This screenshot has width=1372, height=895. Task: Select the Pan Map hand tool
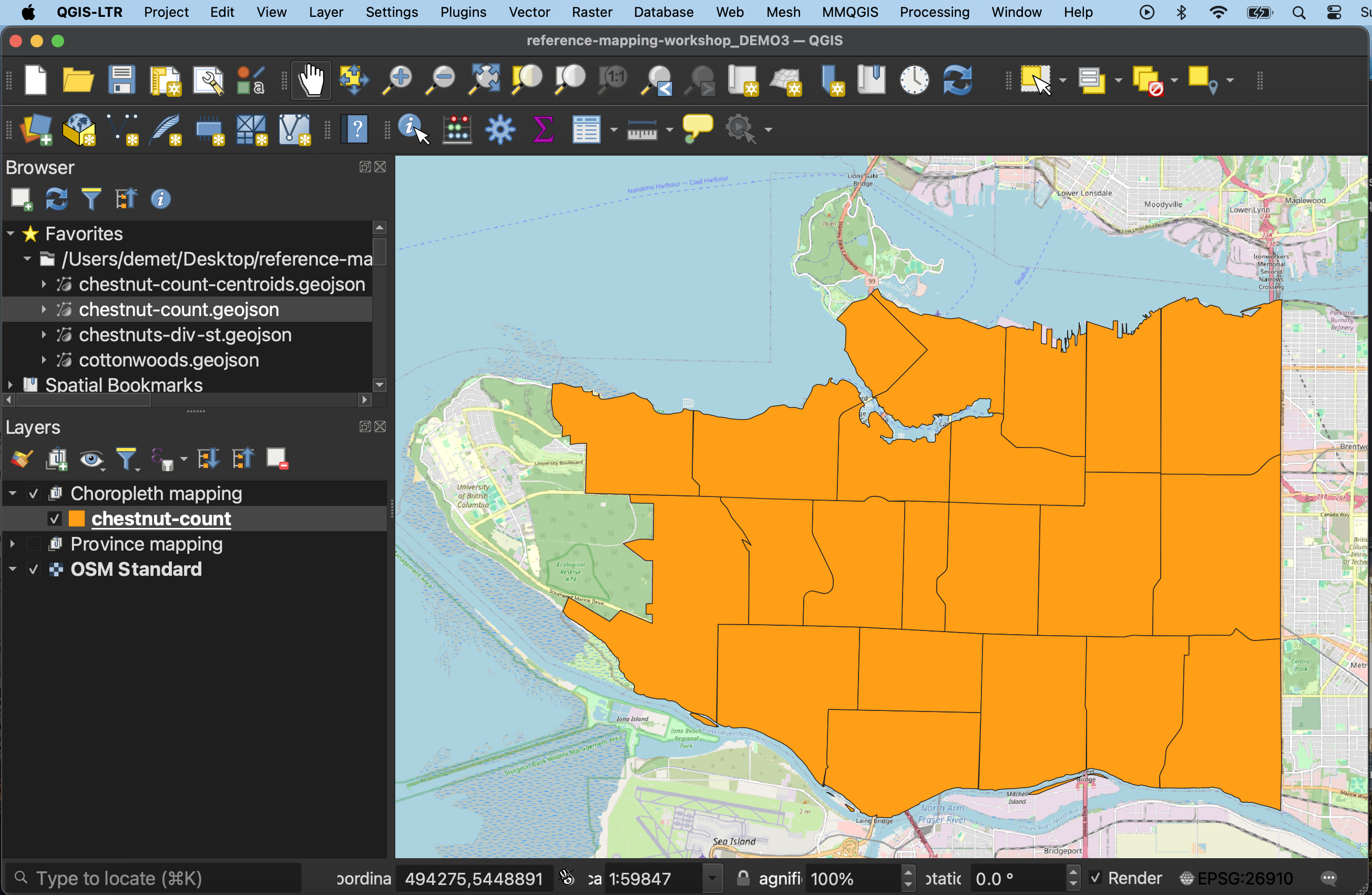pyautogui.click(x=311, y=79)
